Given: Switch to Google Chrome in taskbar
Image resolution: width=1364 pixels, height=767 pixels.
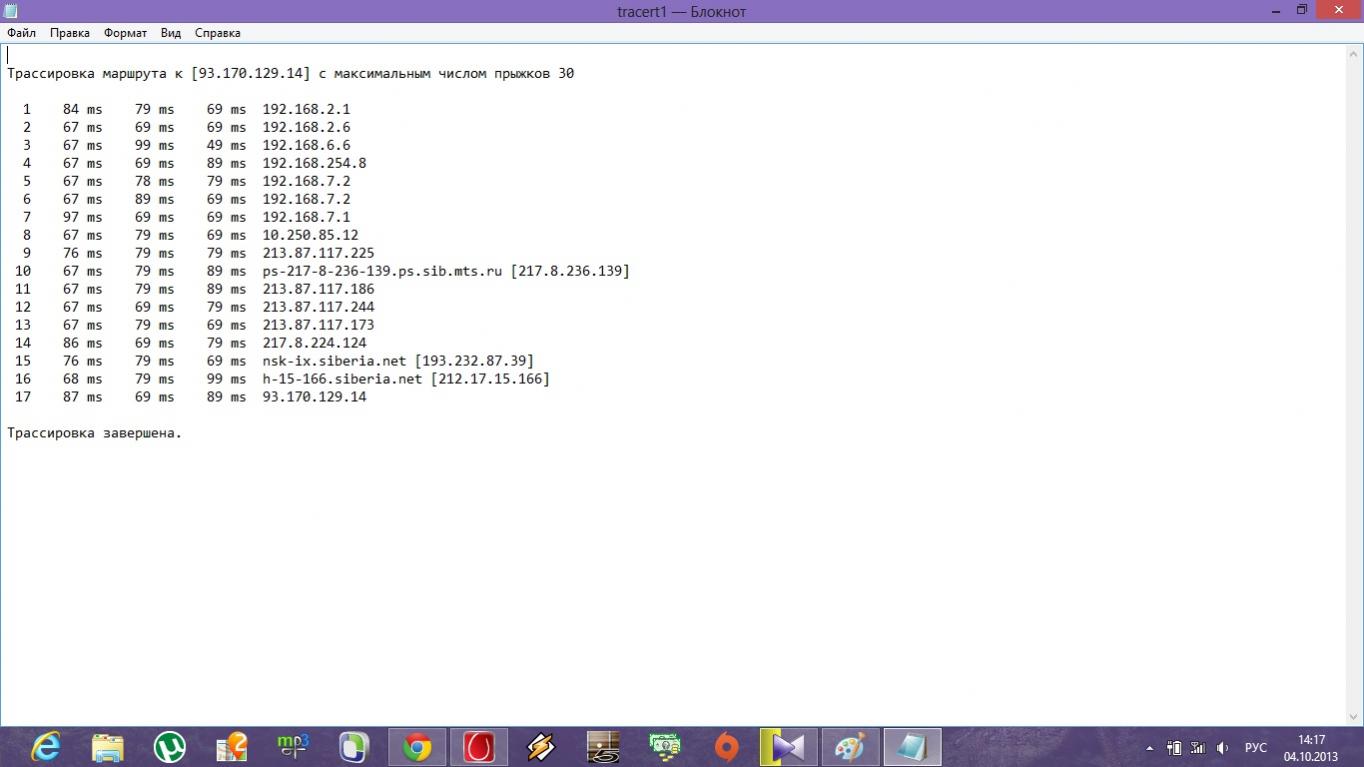Looking at the screenshot, I should click(x=417, y=747).
